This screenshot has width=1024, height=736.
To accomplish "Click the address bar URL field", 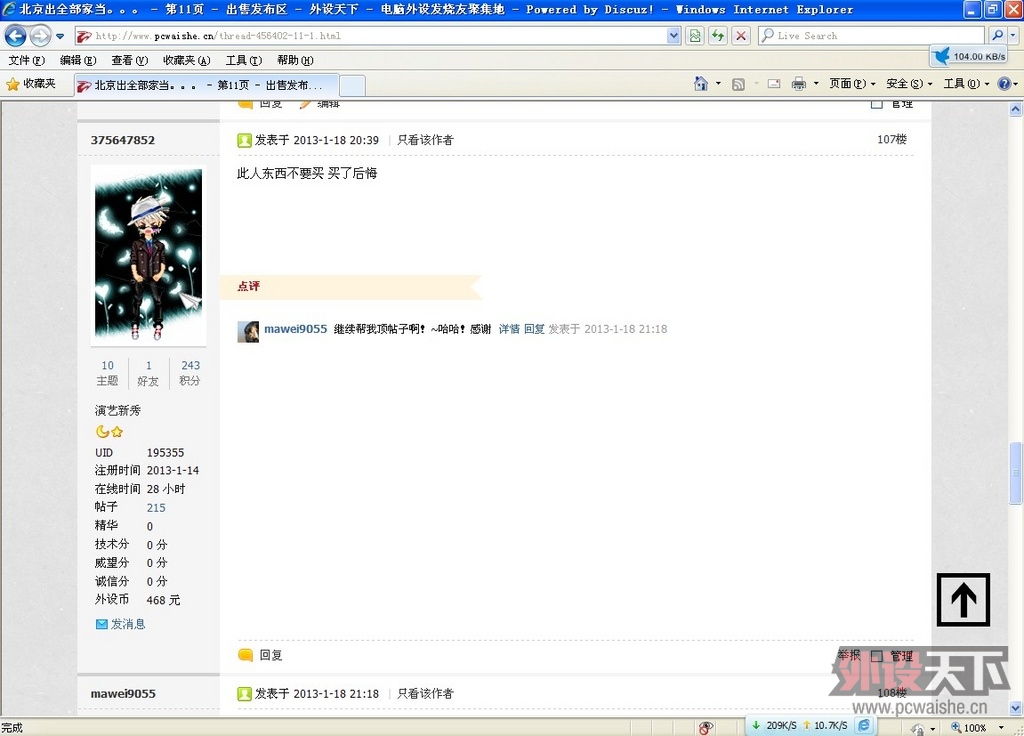I will coord(371,36).
